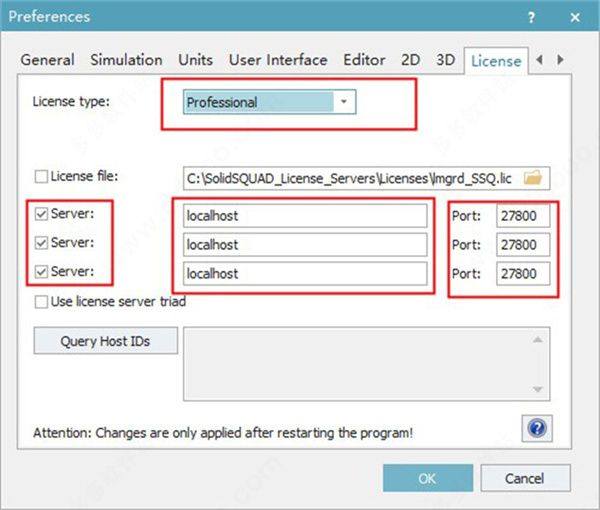Click the third server localhost field
600x510 pixels.
[305, 274]
